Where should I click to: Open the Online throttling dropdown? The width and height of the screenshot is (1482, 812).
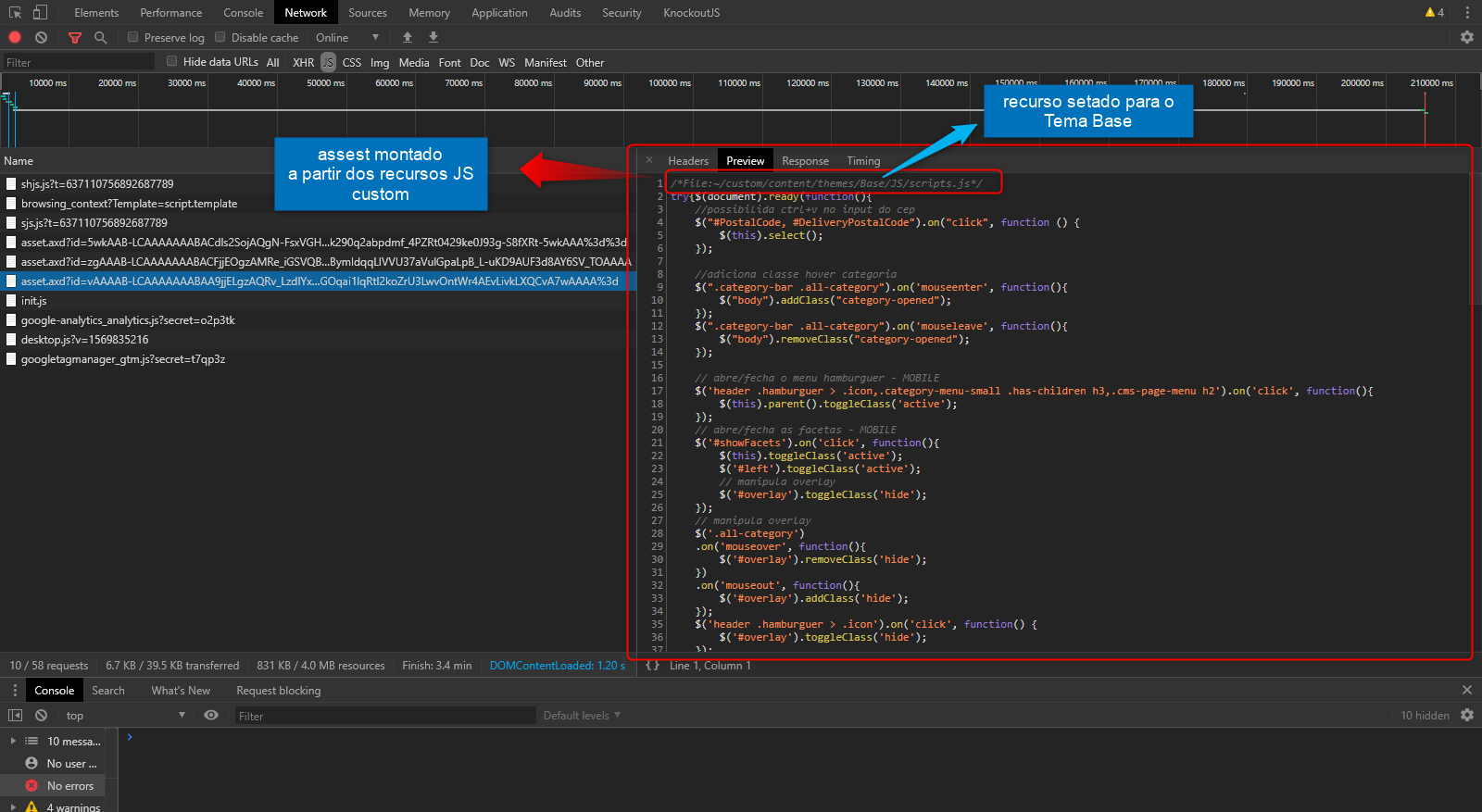pos(347,37)
